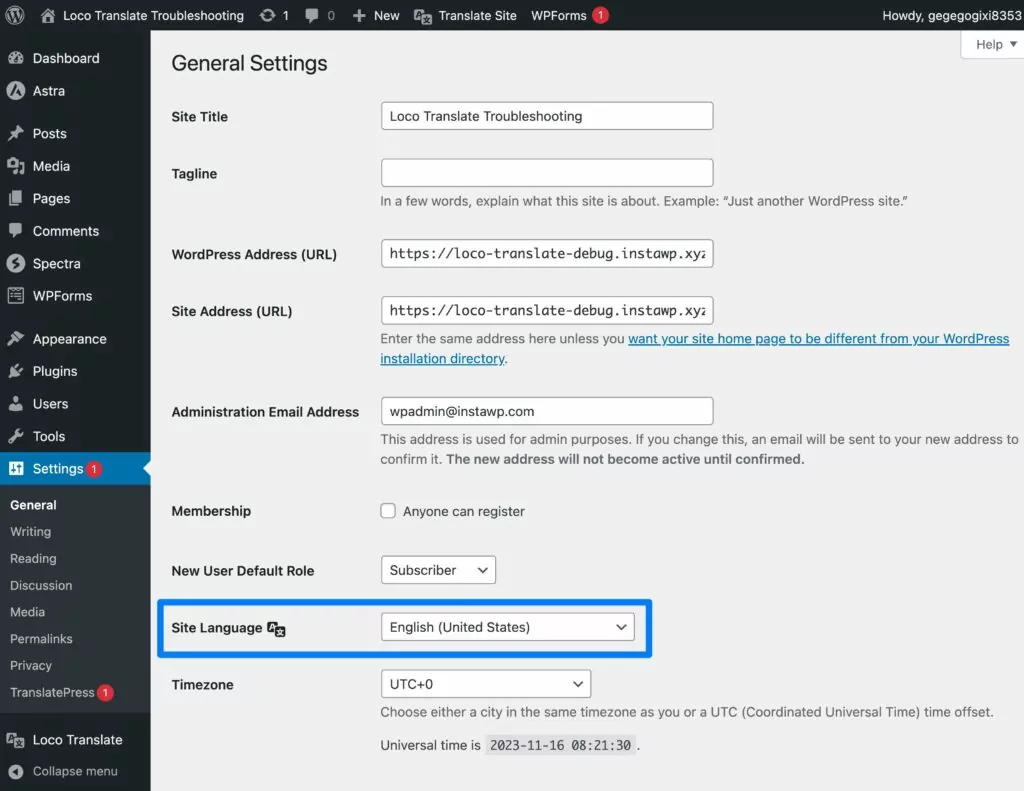The height and width of the screenshot is (791, 1024).
Task: Open the Loco Translate menu label
Action: pos(78,740)
